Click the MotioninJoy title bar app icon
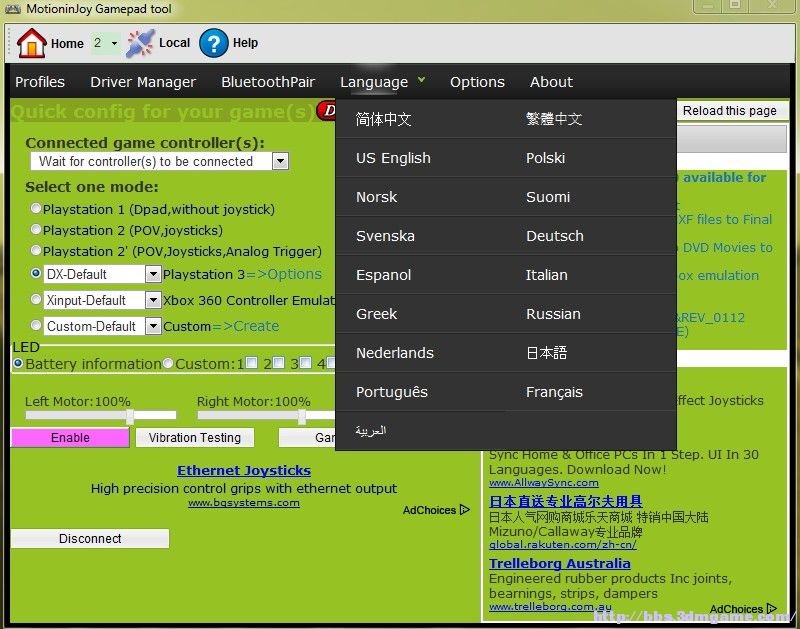The width and height of the screenshot is (800, 629). click(x=13, y=9)
